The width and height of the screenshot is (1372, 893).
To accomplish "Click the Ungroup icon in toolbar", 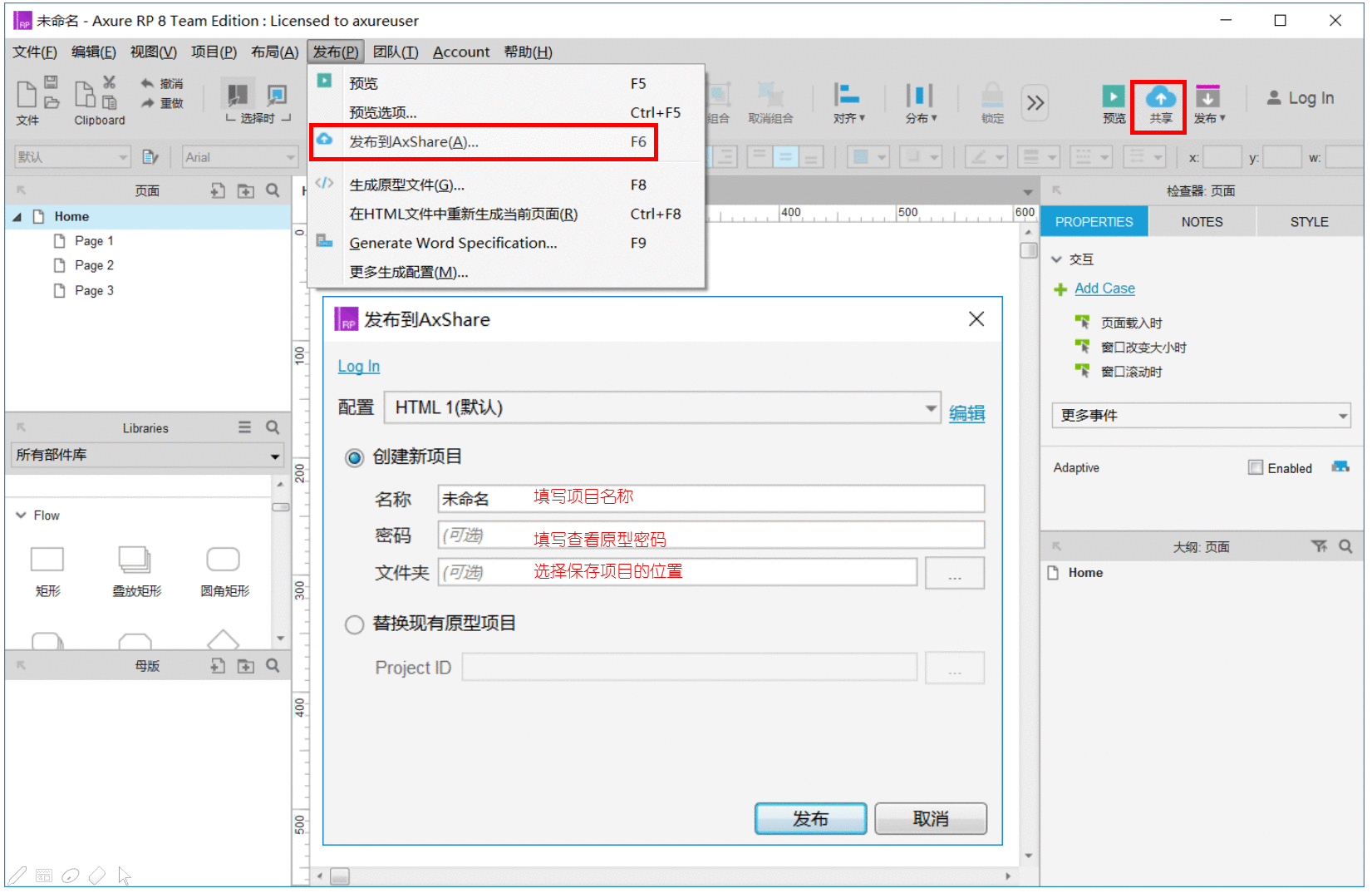I will (770, 95).
